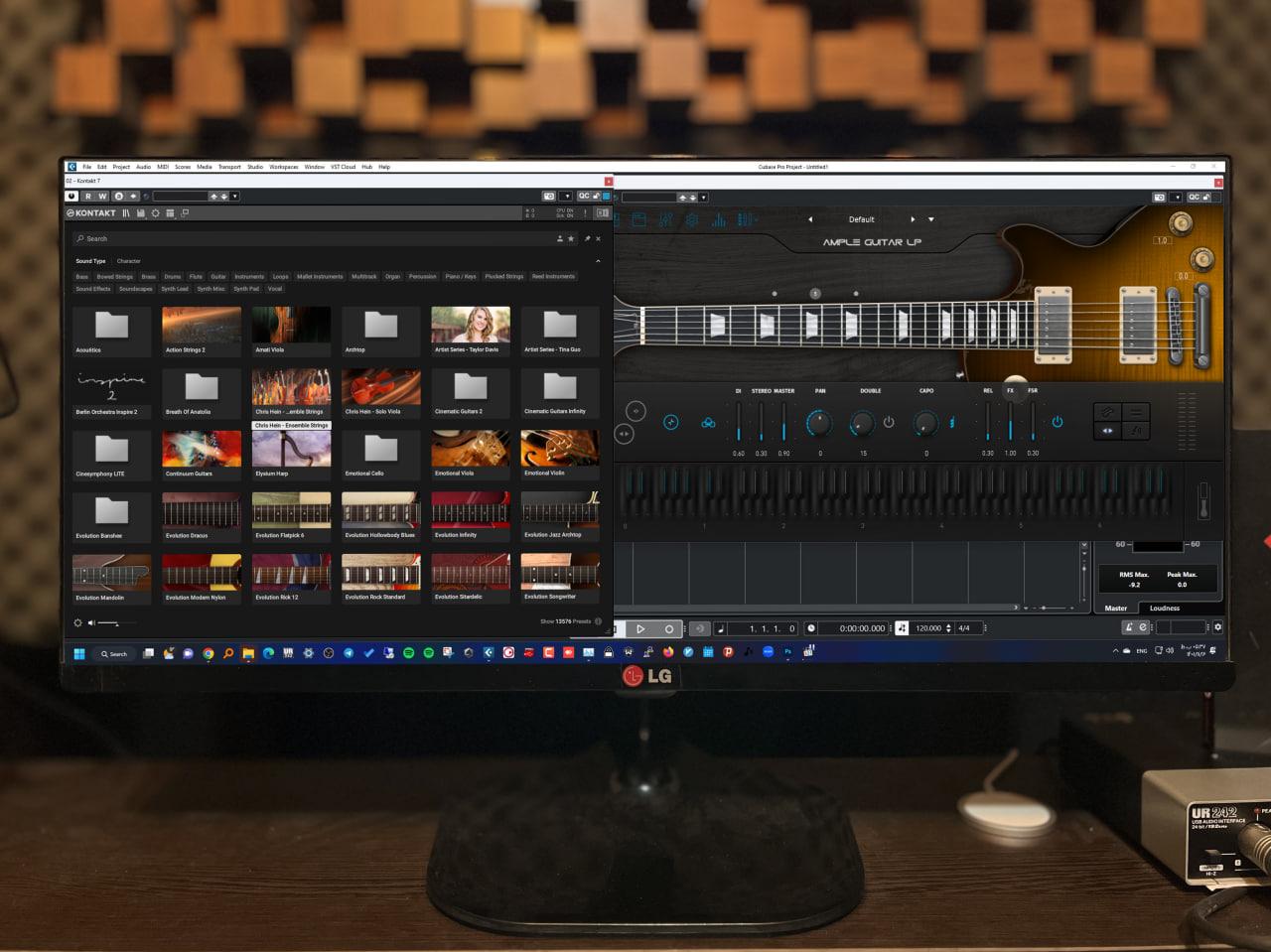Collapse the Sound Type tag section
The width and height of the screenshot is (1271, 952).
598,261
